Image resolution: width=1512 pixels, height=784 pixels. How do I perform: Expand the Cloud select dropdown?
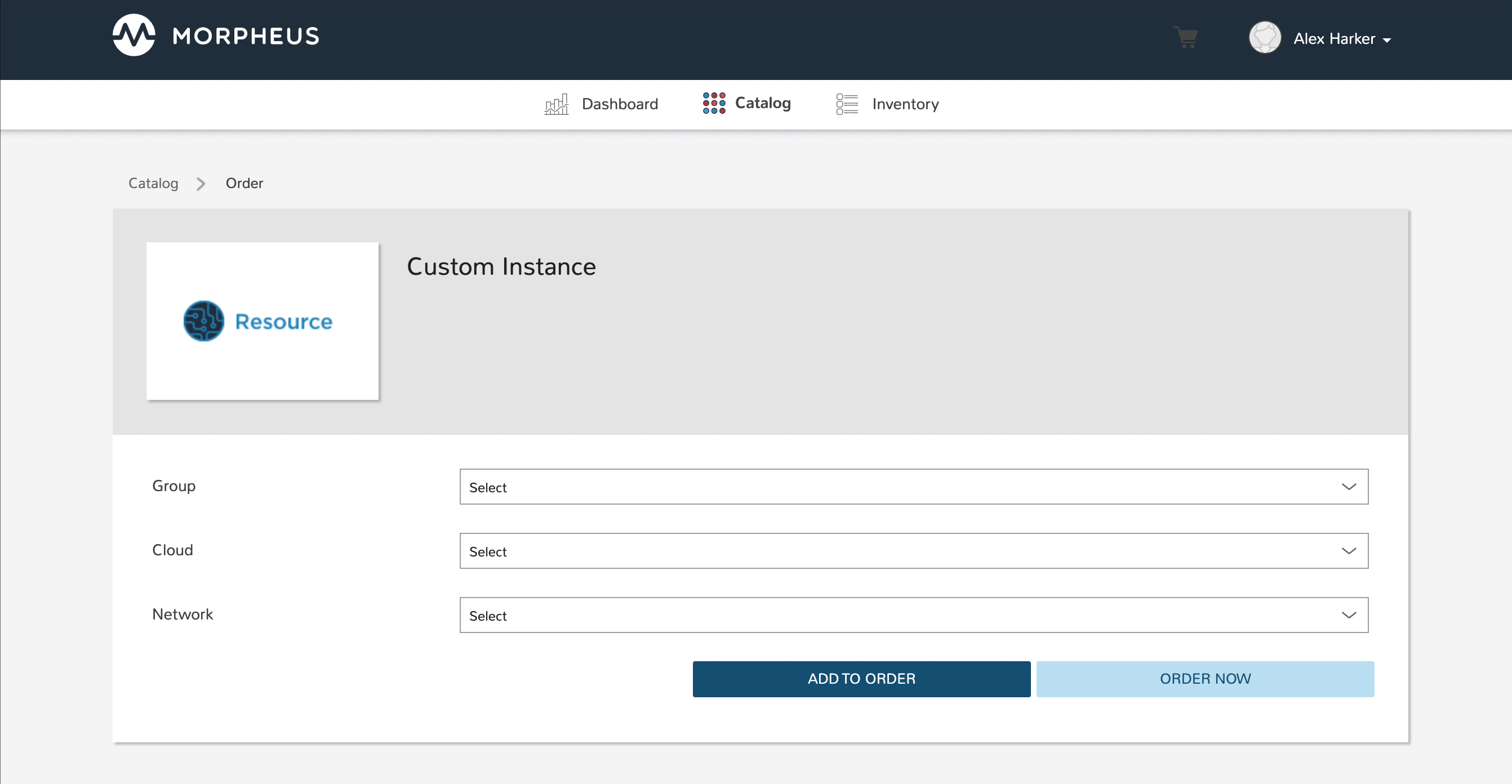[x=913, y=550]
